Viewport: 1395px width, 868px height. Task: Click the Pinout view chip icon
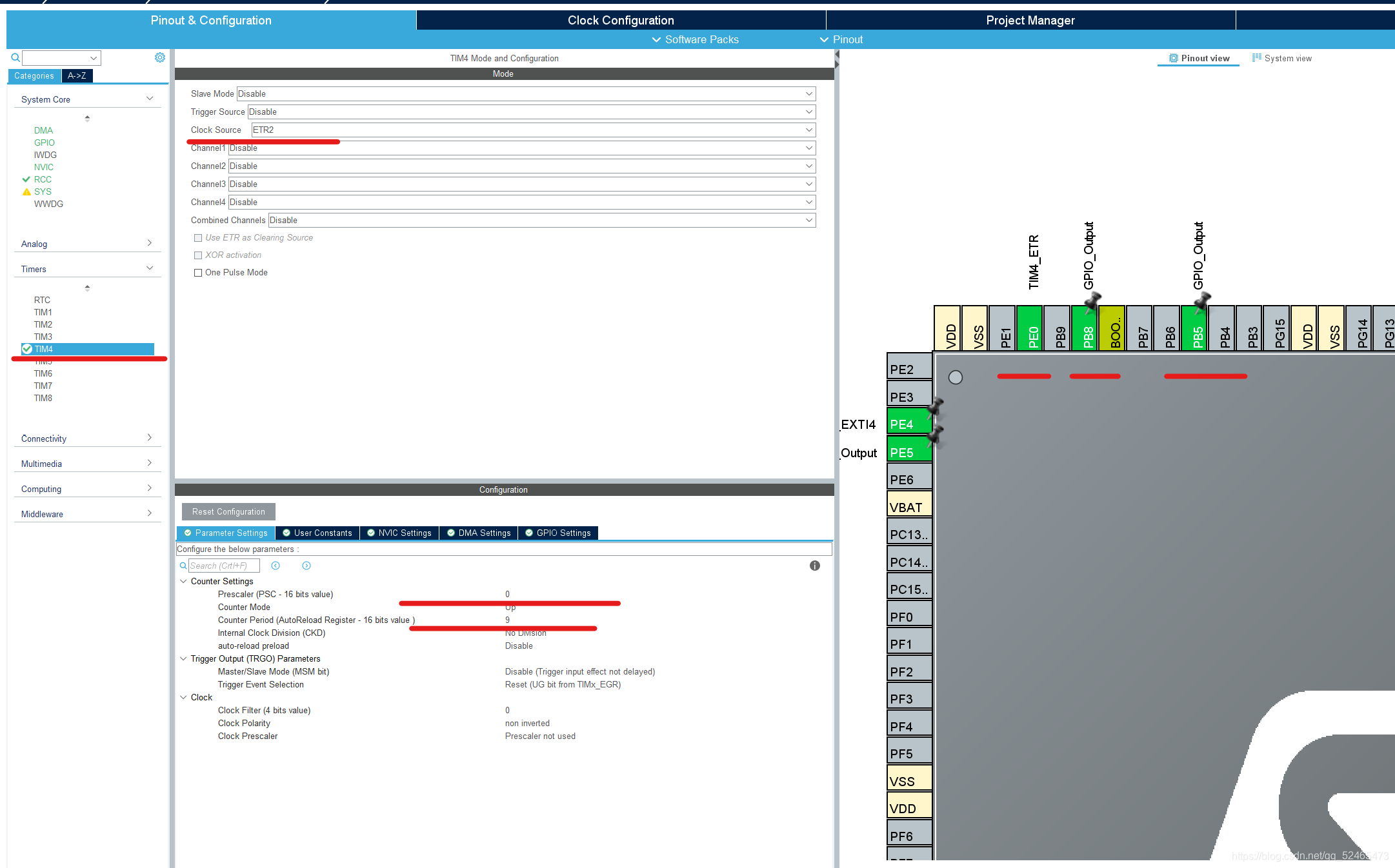pos(1173,58)
